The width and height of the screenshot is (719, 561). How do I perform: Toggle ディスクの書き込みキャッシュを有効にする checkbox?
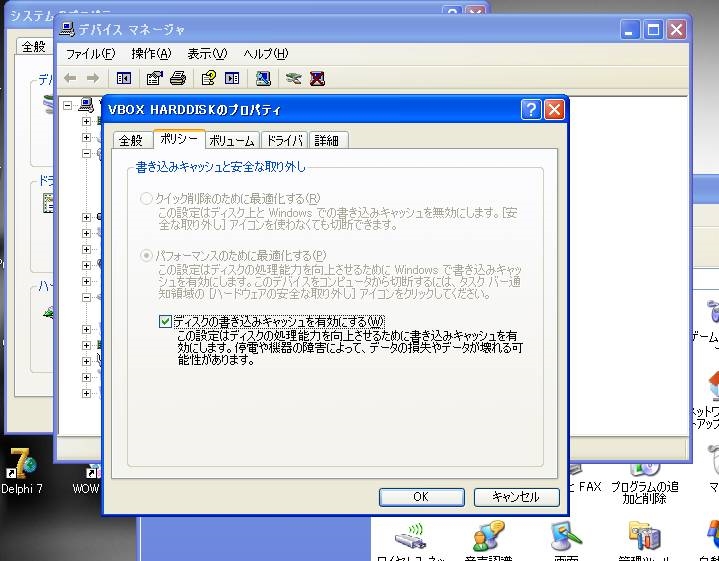click(165, 322)
